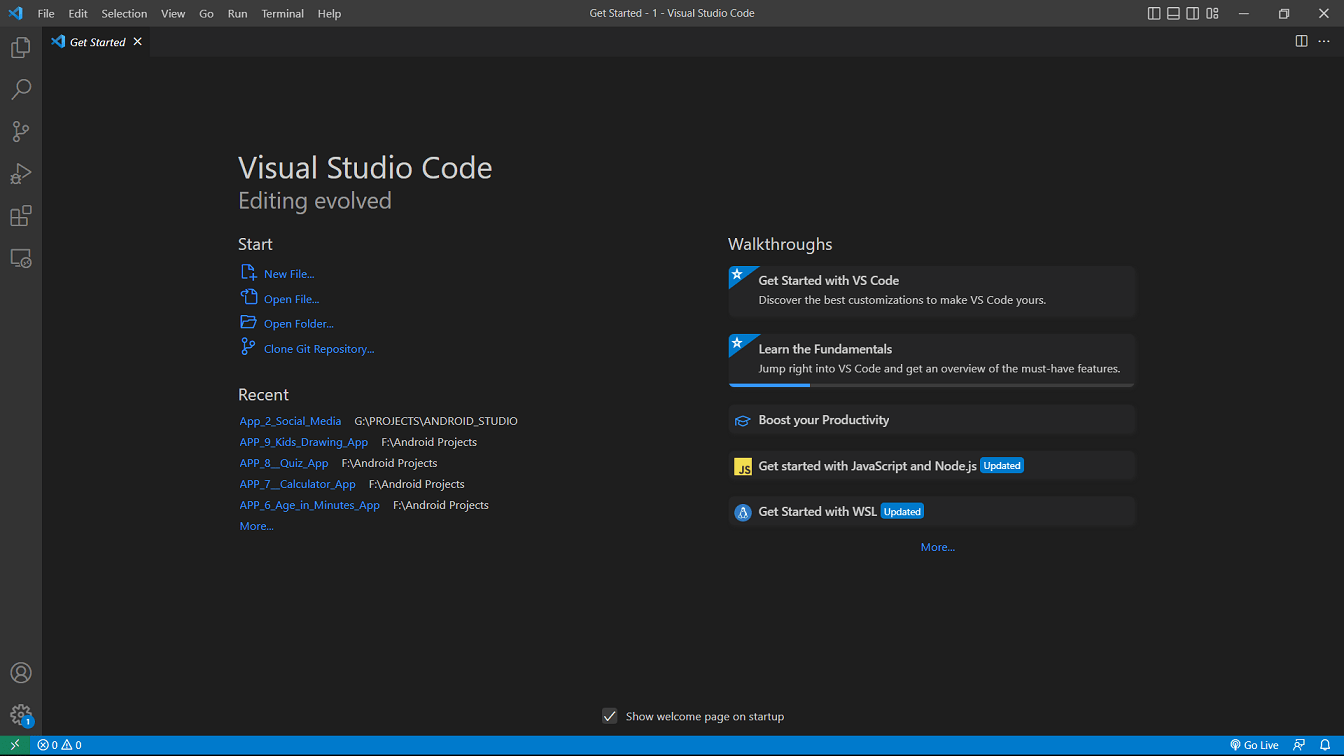The image size is (1344, 756).
Task: Open recent project APP_8__Quiz_App
Action: pos(284,463)
